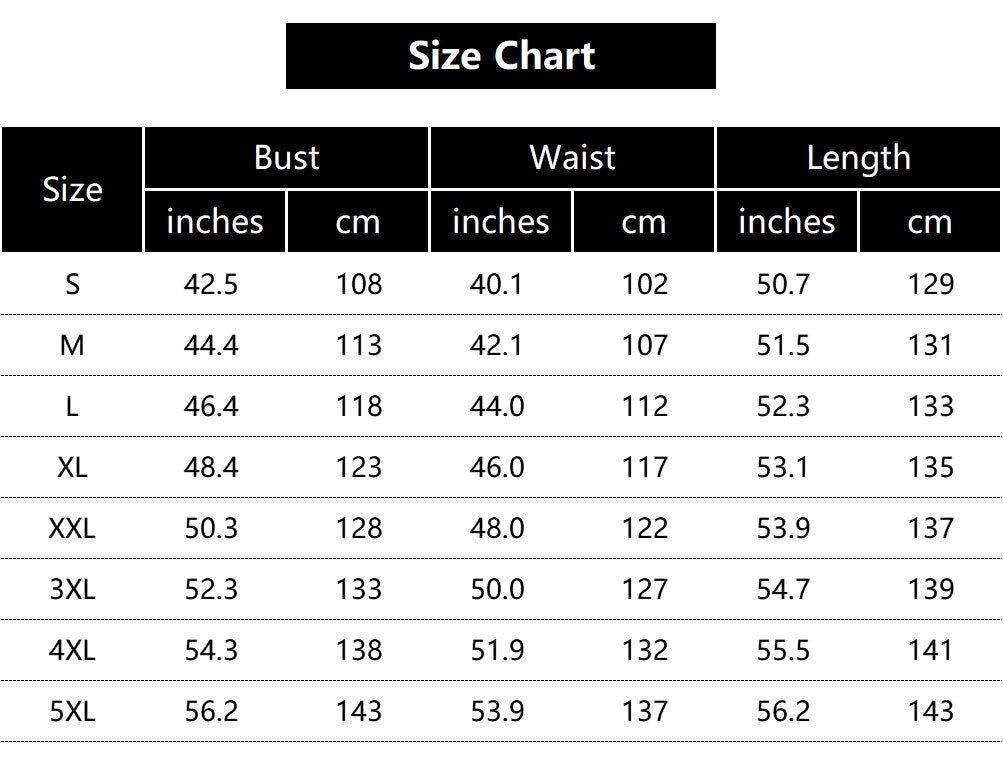The width and height of the screenshot is (1003, 769).
Task: Select bust cm value 138
Action: coord(358,650)
